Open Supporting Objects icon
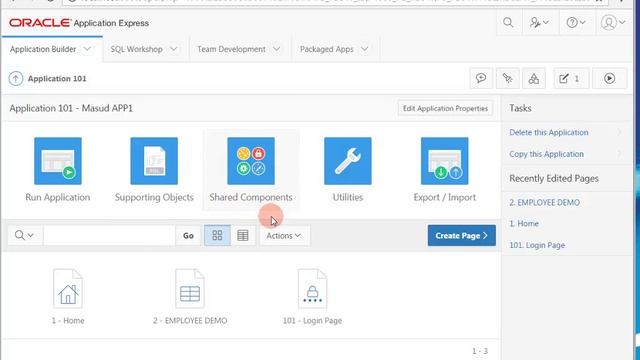 tap(154, 161)
